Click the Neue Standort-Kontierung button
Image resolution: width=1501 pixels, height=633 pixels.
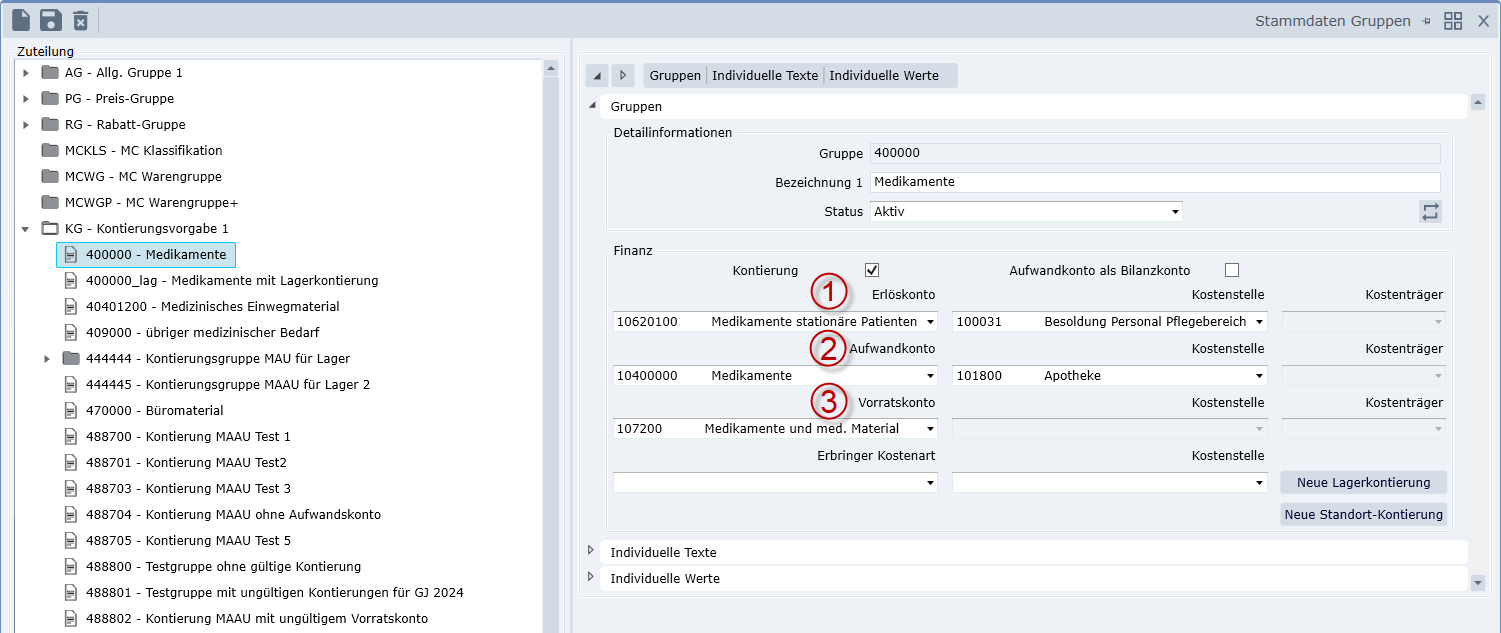pos(1363,515)
